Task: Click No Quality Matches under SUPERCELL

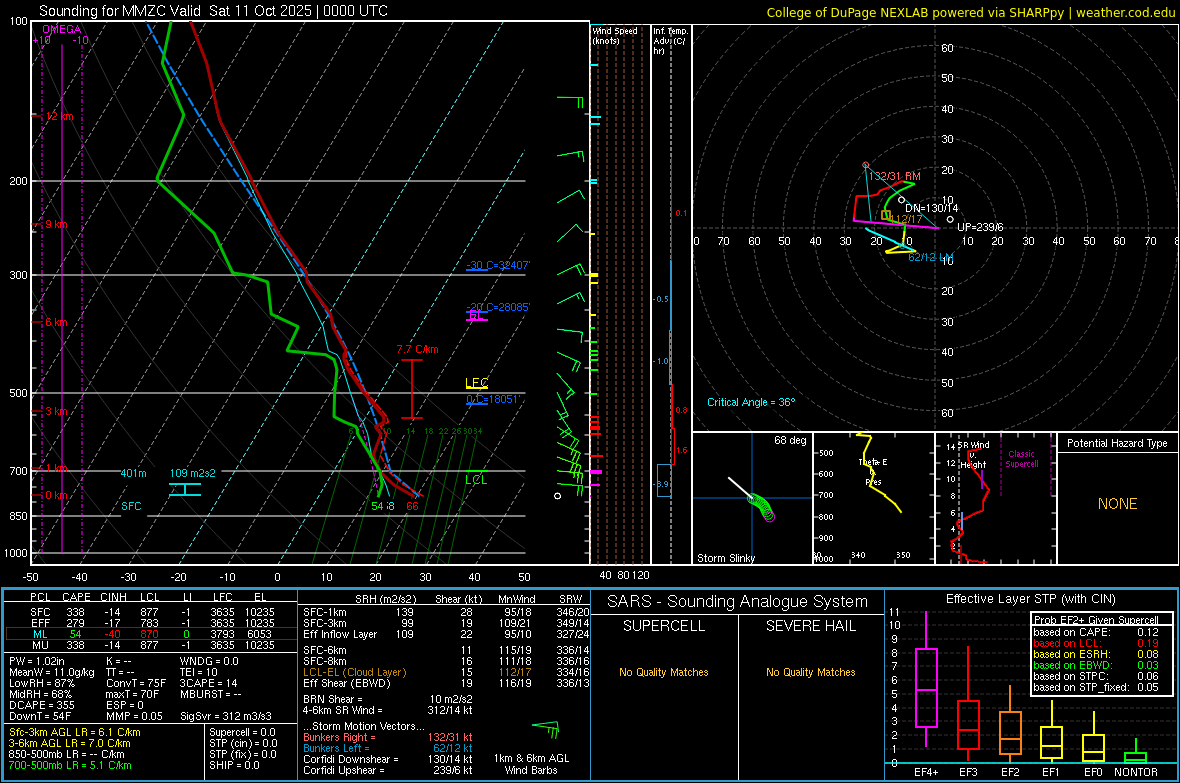Action: click(664, 672)
